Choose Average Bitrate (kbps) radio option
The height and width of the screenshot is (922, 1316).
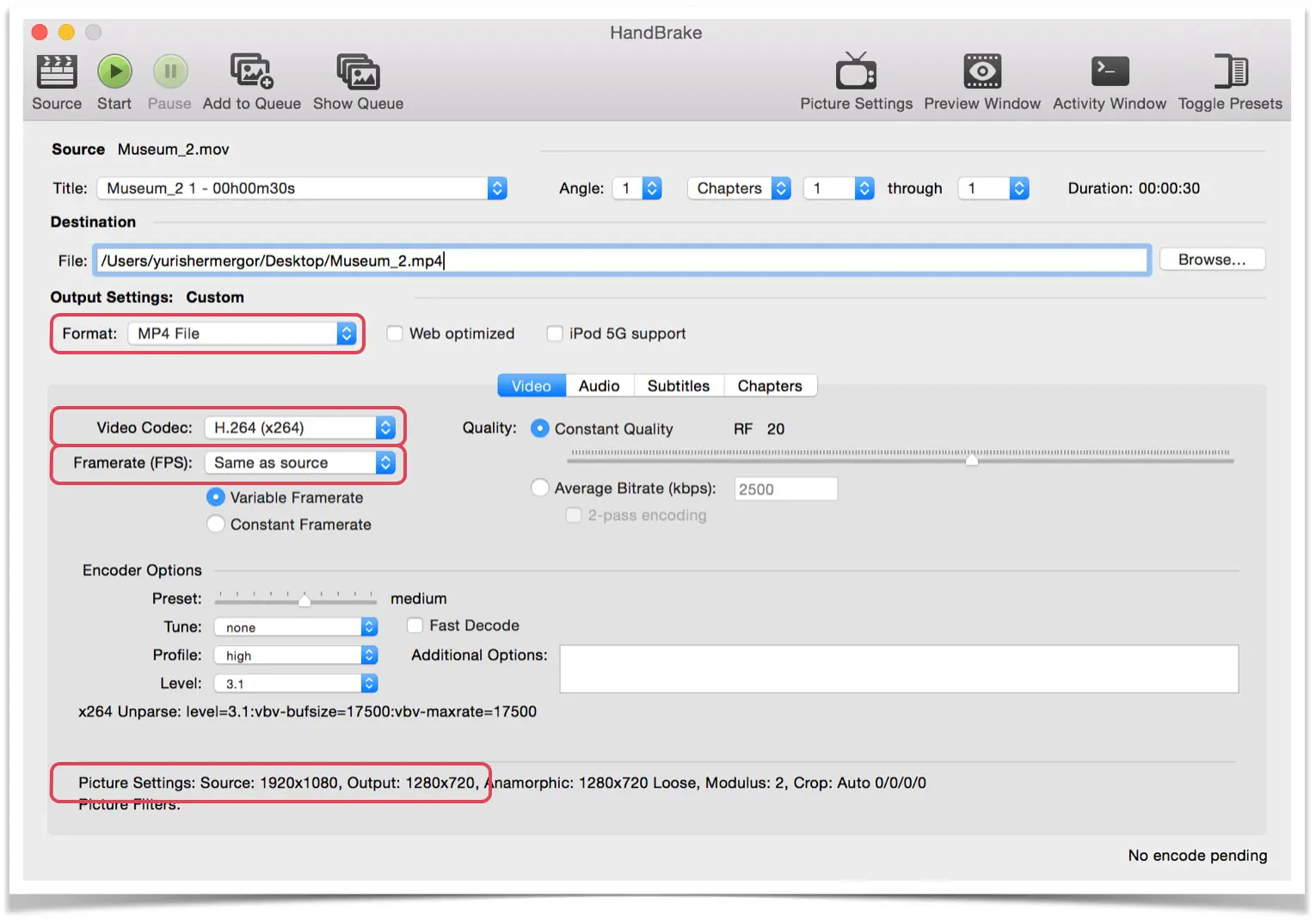tap(540, 488)
